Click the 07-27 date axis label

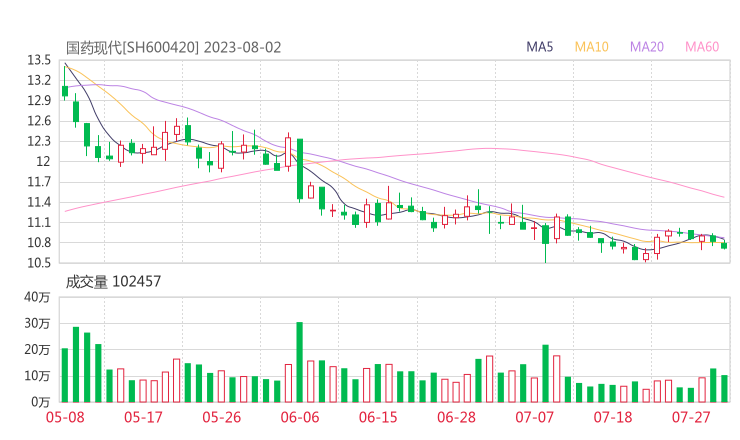691,417
